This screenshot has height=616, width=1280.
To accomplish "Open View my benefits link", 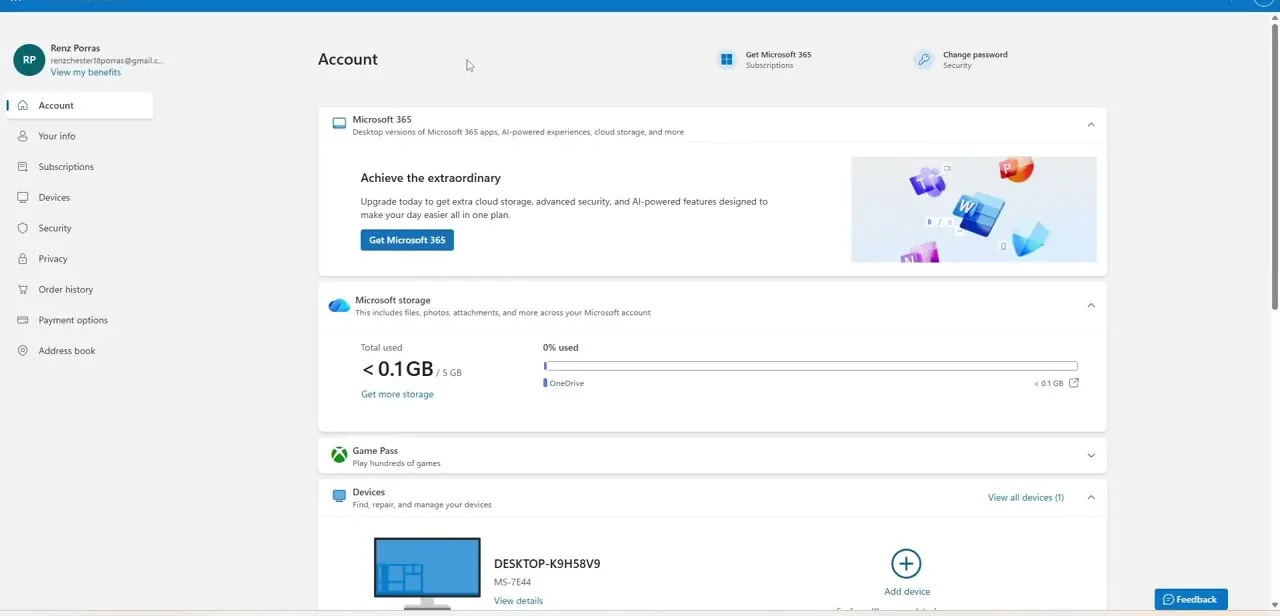I will point(86,72).
